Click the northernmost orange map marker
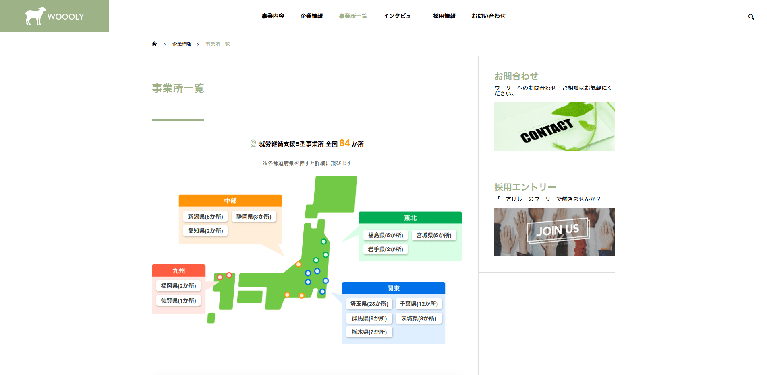Viewport: 767px width, 375px height. pos(298,264)
